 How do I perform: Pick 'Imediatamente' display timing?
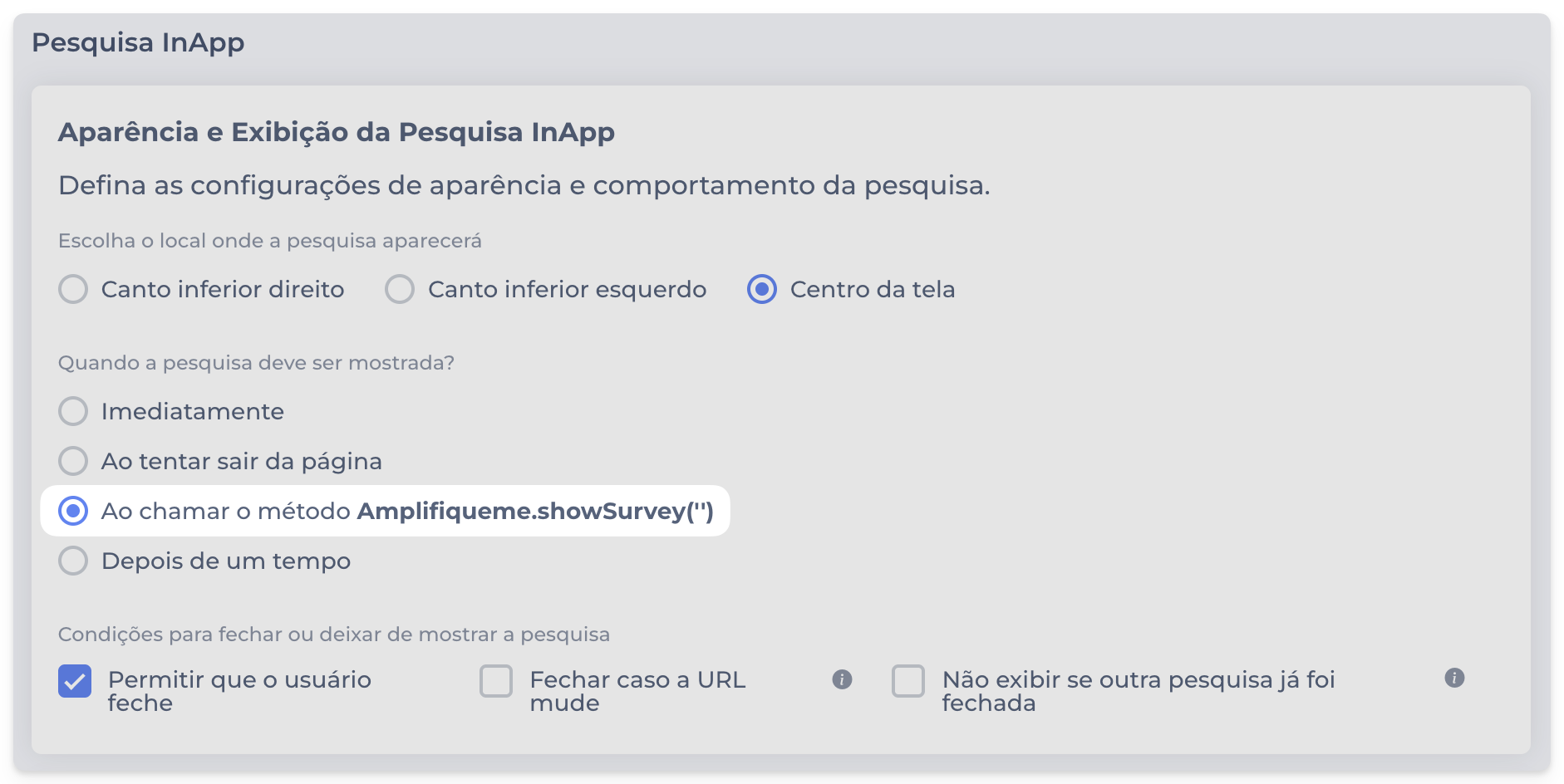point(73,411)
